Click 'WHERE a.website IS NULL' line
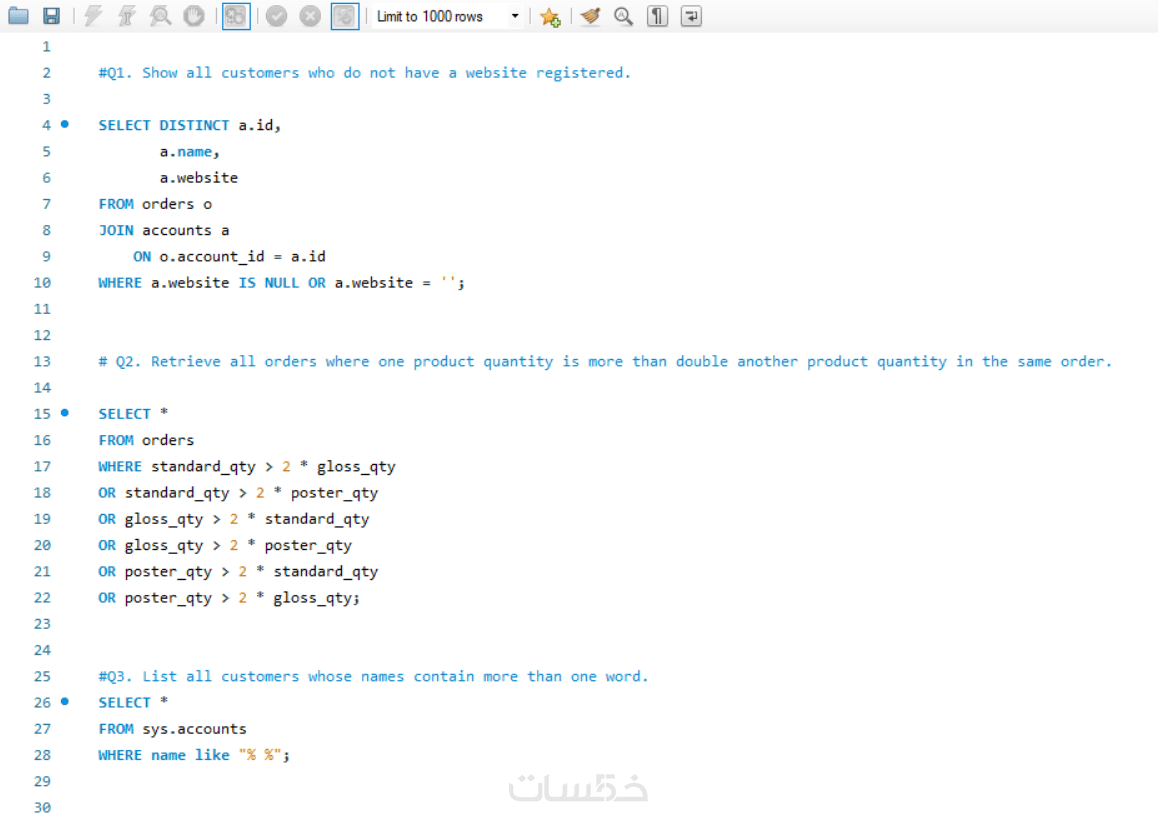 point(281,283)
